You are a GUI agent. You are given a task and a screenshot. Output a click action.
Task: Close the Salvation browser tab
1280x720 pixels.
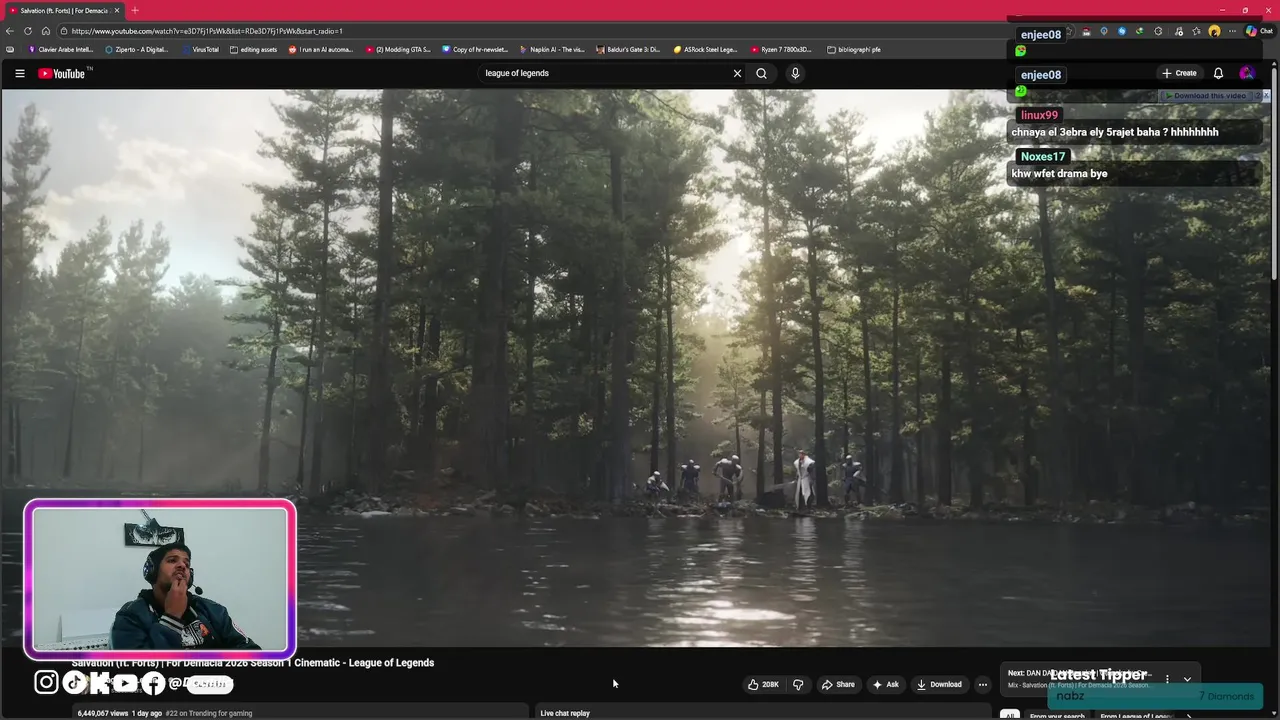click(x=117, y=10)
